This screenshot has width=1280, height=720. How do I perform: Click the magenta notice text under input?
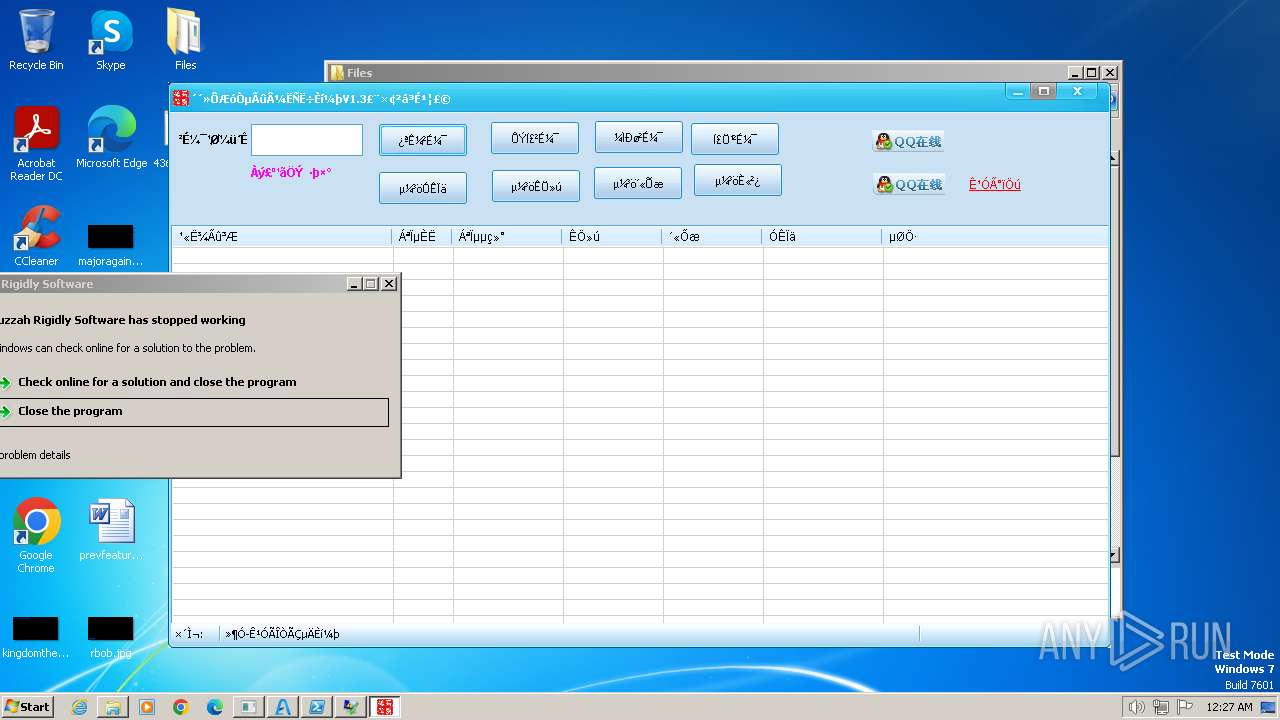[x=291, y=172]
